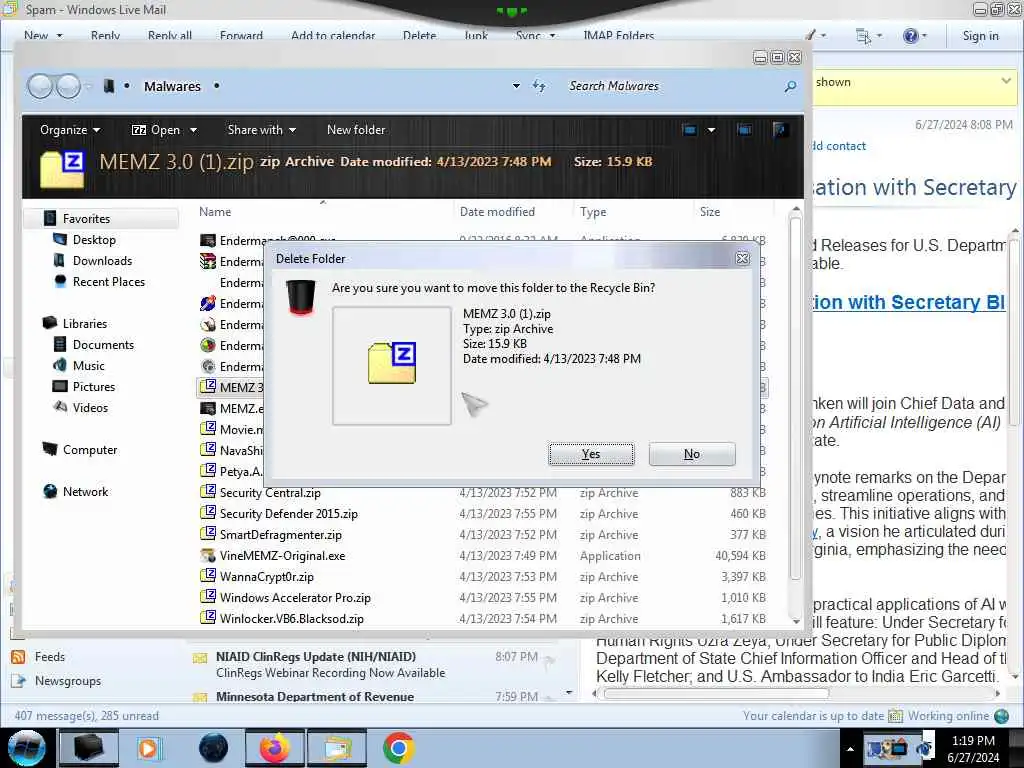This screenshot has width=1024, height=768.
Task: Sort files by Name column header
Action: tap(216, 212)
